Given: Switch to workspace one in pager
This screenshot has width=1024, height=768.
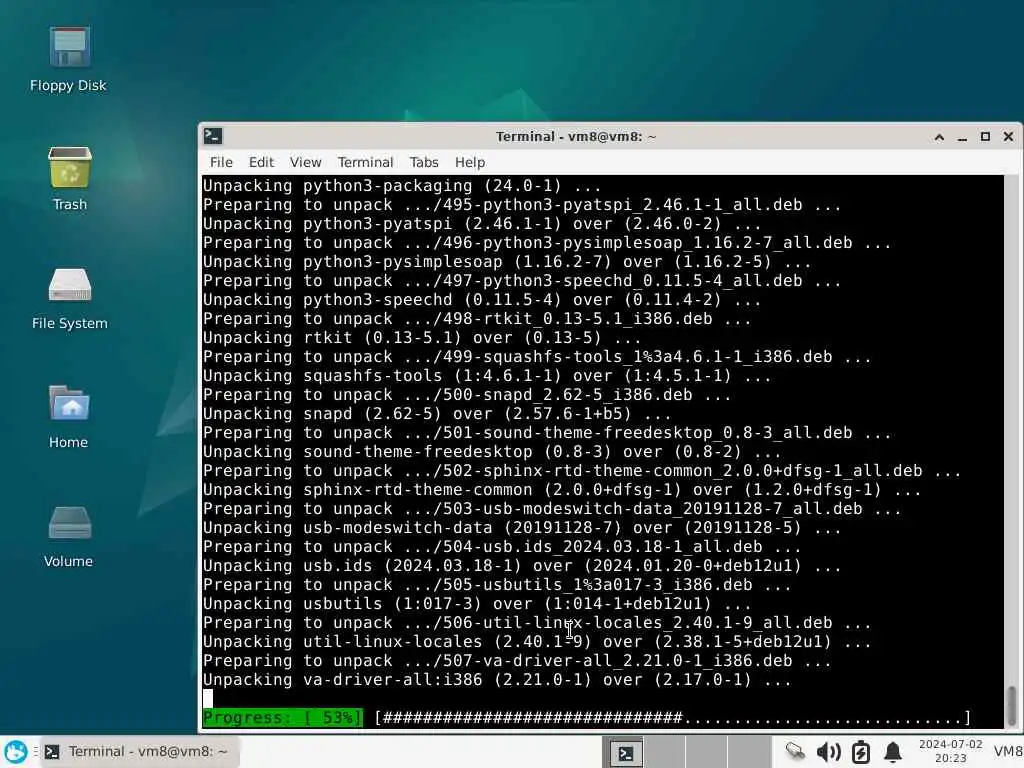Looking at the screenshot, I should tap(626, 753).
